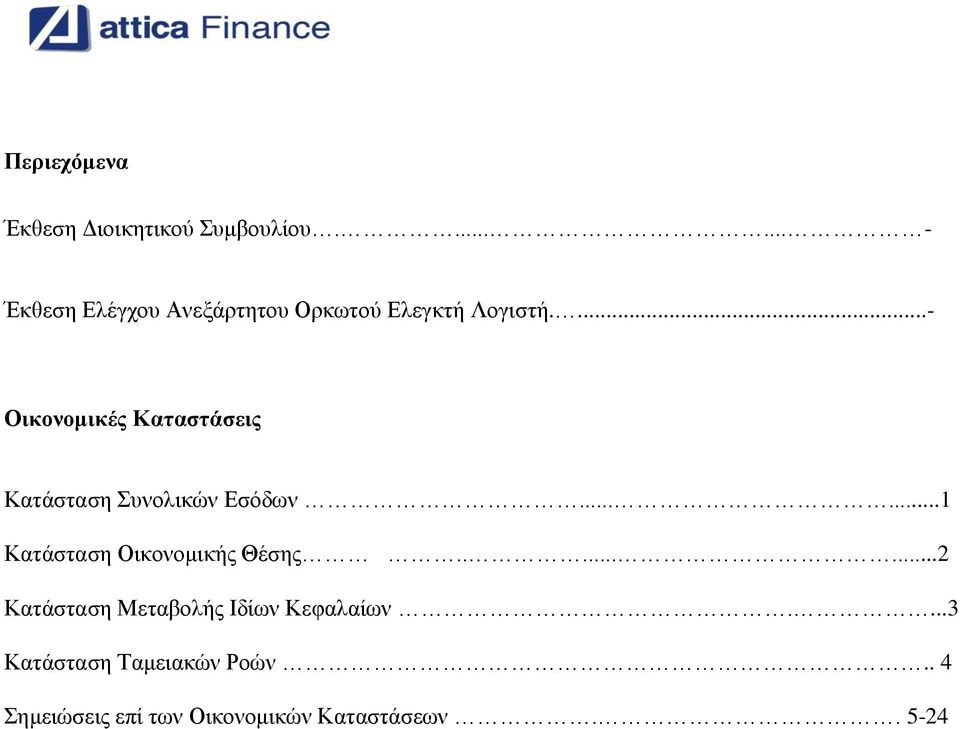Open 'Κατάσταση Μεταβολής Ιδίων Κεφαλαίων' entry
The image size is (960, 729).
pos(197,608)
